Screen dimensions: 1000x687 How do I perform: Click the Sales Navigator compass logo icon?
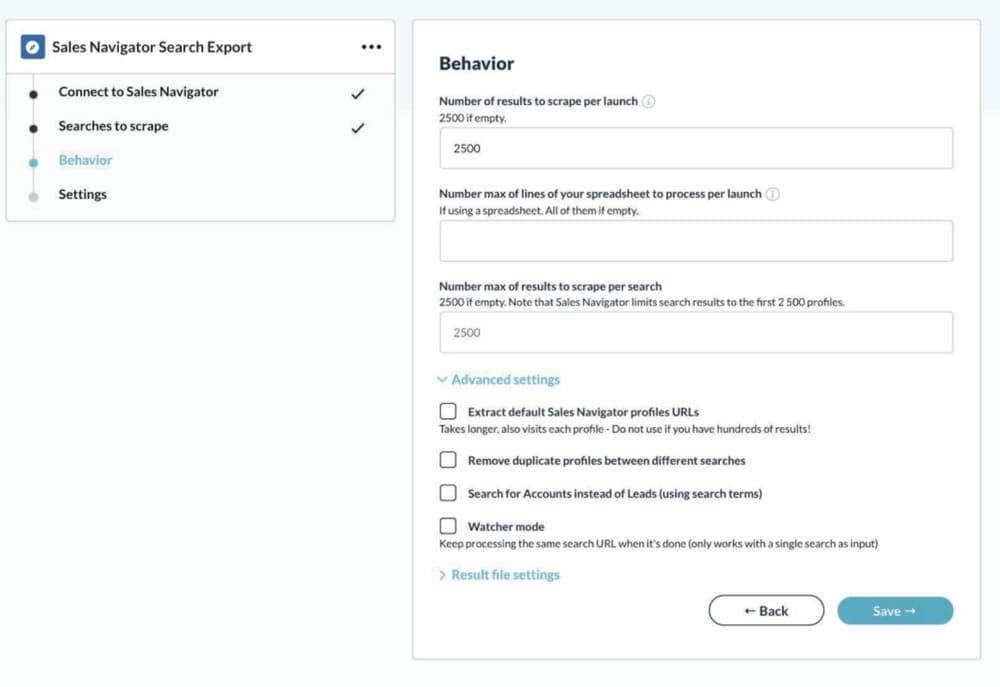tap(33, 47)
